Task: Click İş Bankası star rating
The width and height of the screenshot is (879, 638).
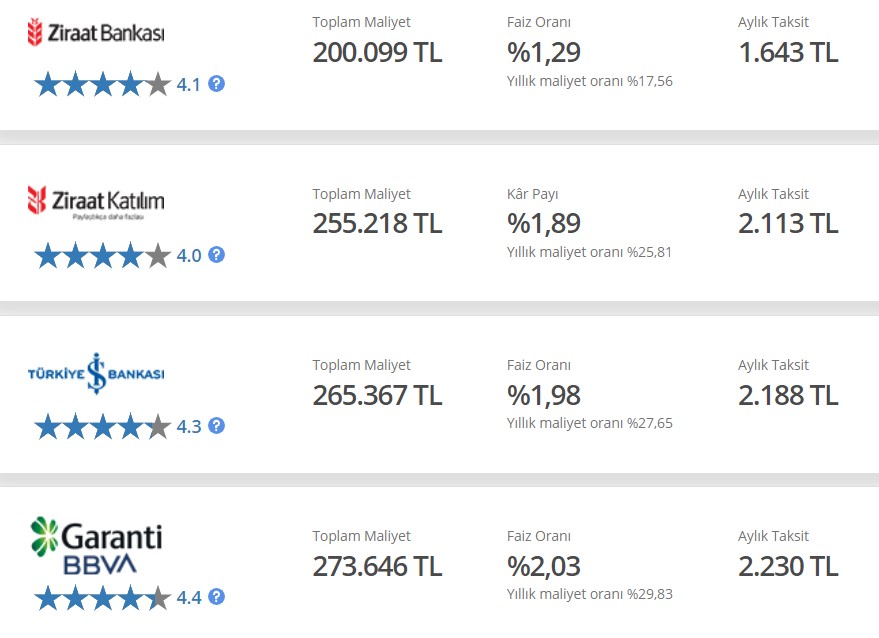Action: (102, 427)
